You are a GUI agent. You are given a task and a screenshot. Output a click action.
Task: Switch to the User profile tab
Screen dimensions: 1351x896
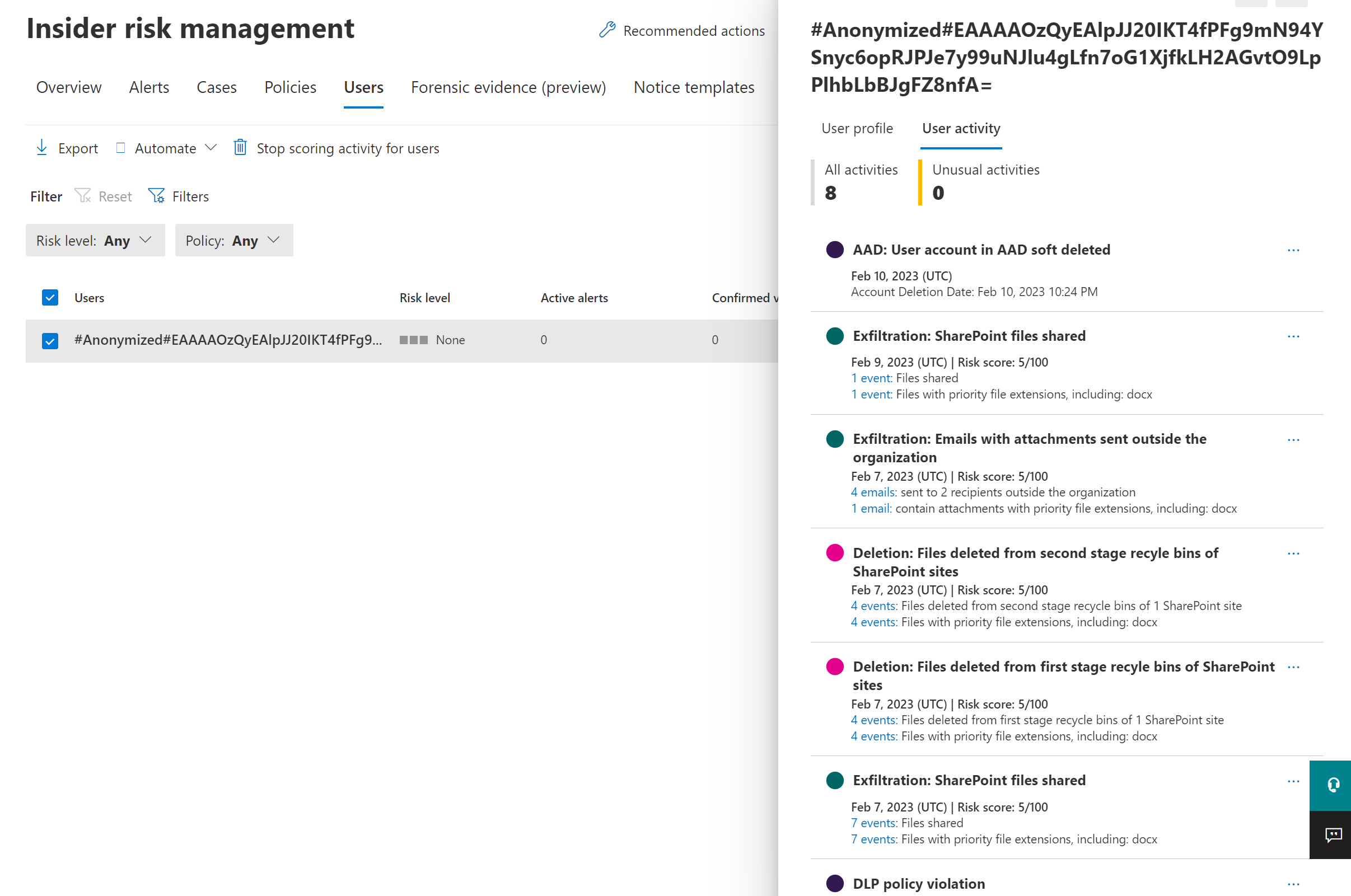pos(857,128)
